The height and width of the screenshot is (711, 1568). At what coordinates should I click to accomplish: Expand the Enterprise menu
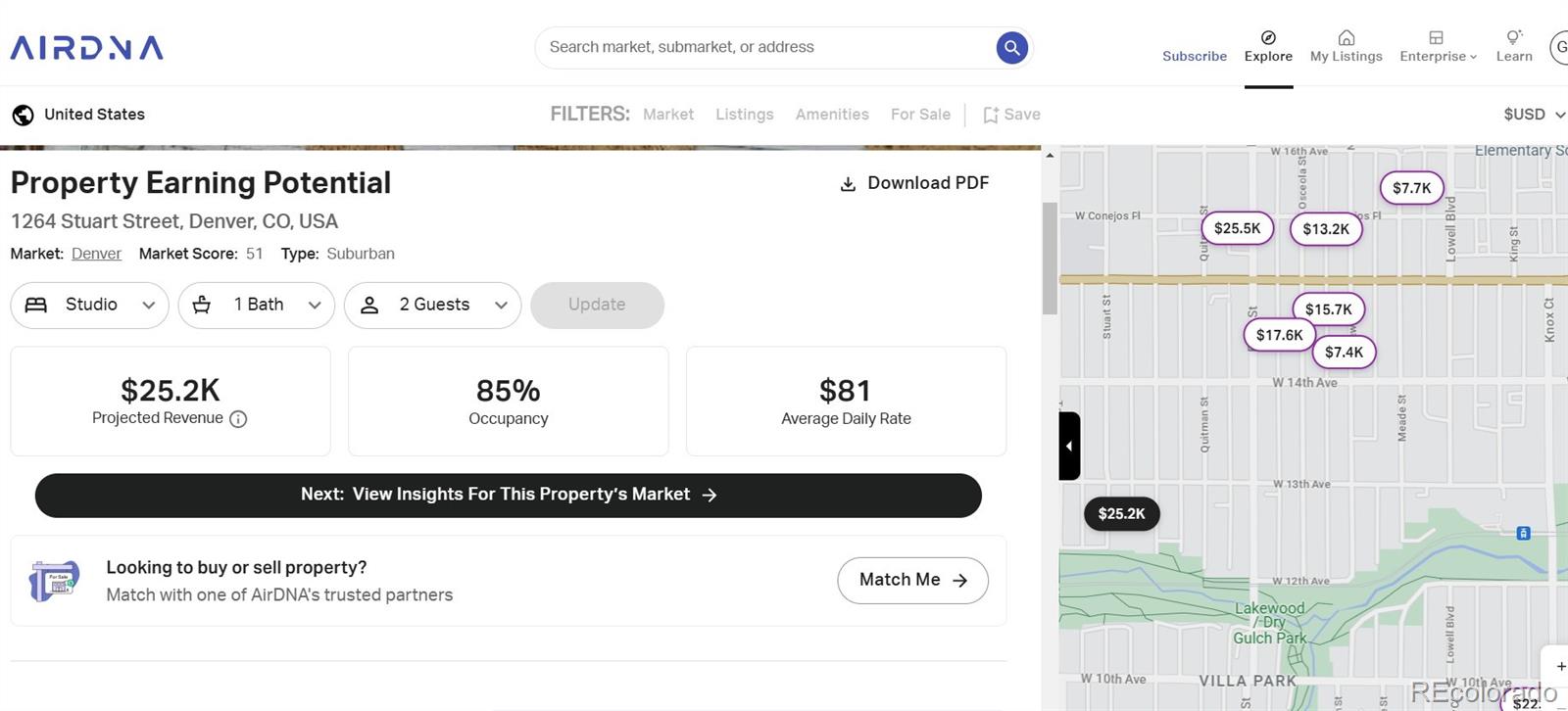click(1438, 47)
